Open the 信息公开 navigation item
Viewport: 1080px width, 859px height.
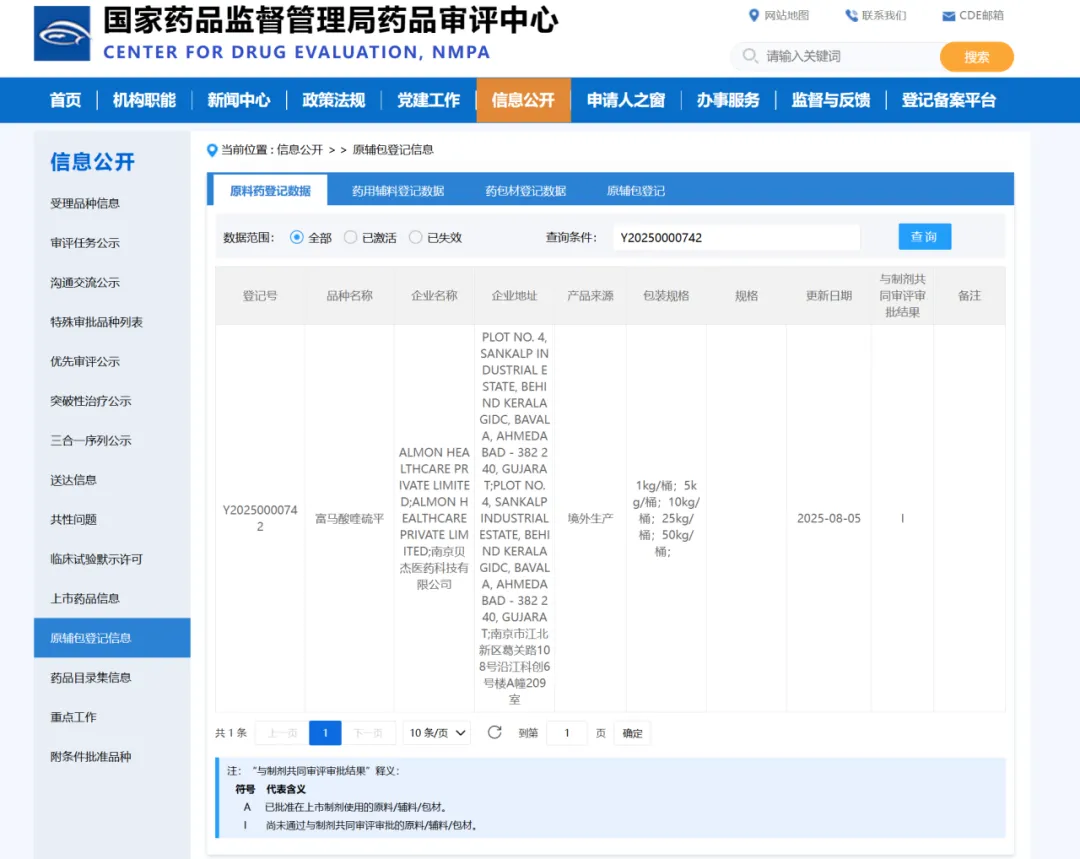523,100
